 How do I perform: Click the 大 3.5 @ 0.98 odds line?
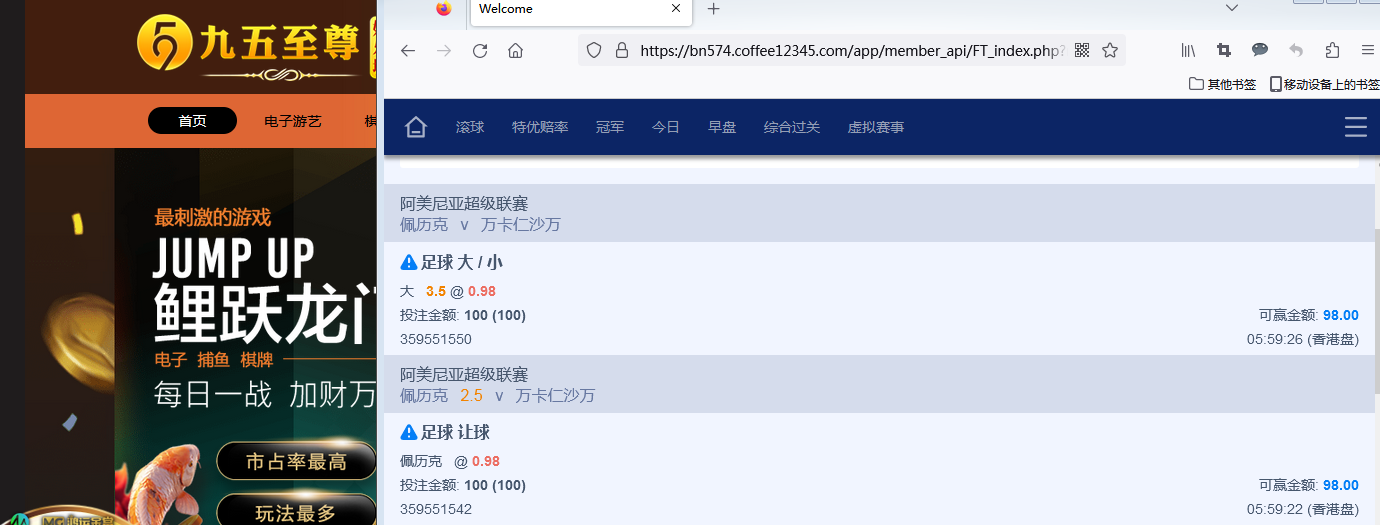click(x=448, y=291)
